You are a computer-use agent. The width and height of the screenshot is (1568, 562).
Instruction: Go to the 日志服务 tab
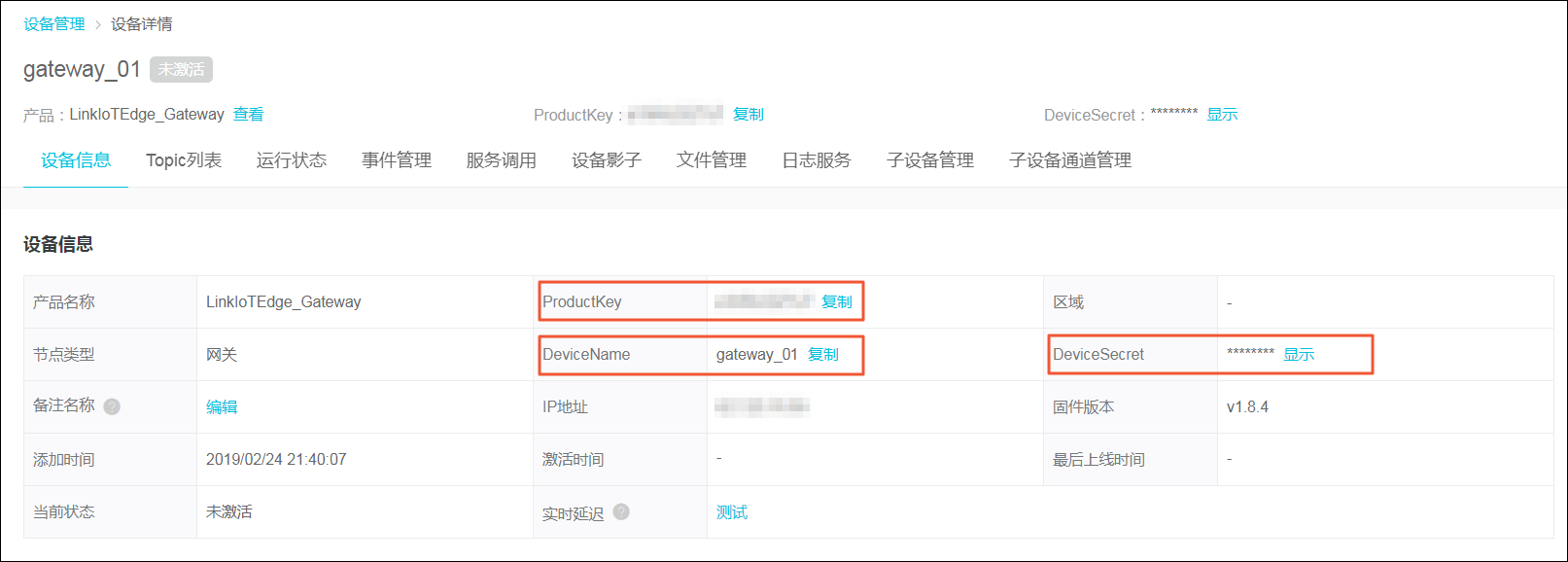point(817,160)
